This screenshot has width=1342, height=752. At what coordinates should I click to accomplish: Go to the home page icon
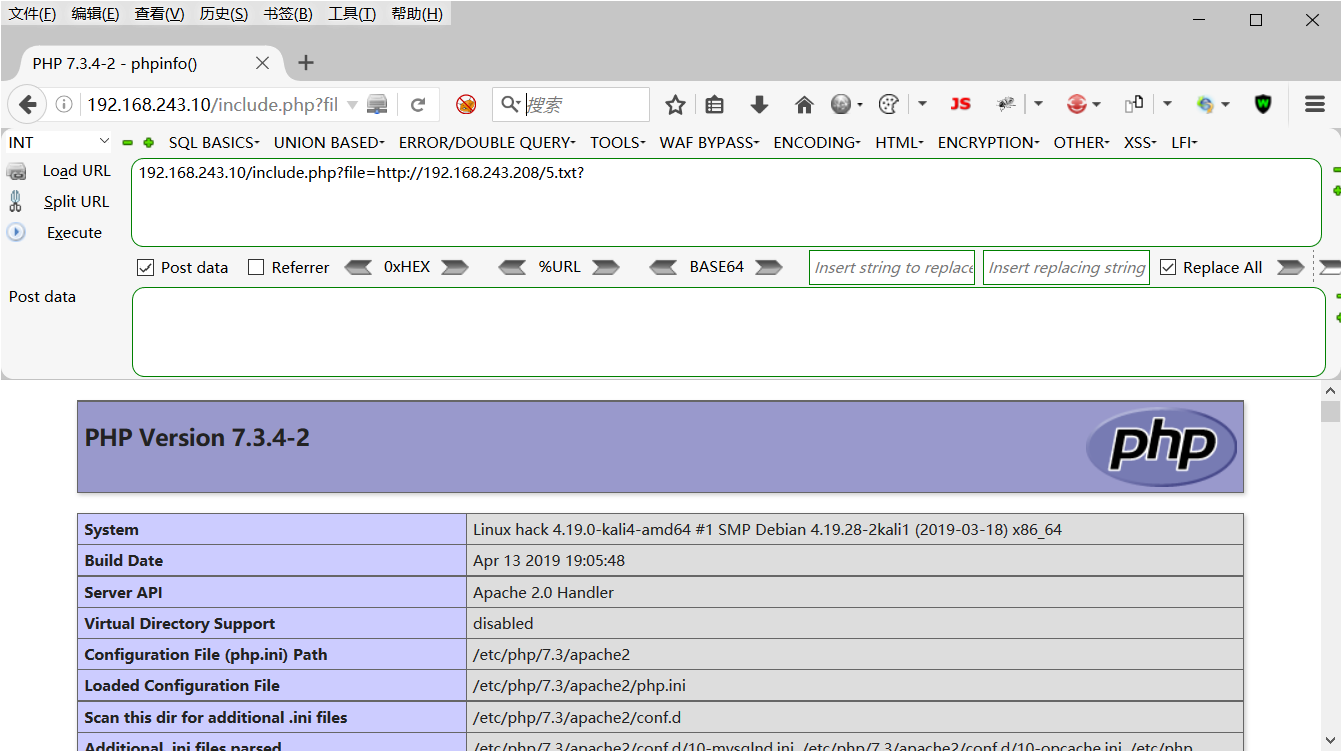click(x=804, y=104)
